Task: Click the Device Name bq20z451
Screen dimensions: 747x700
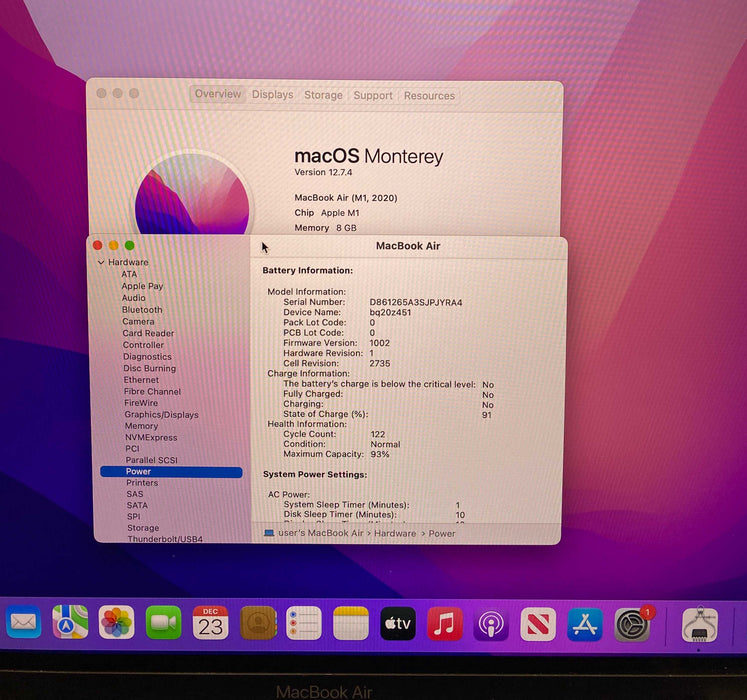Action: (390, 313)
